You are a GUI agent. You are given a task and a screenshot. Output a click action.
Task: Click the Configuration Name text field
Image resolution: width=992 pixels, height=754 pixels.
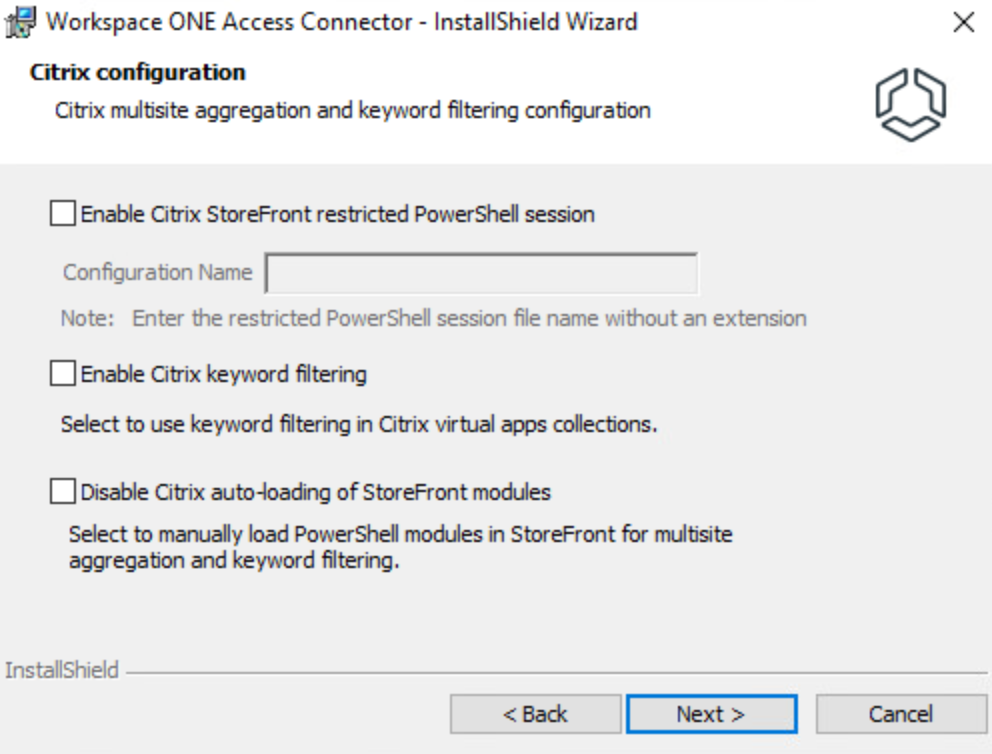[x=481, y=273]
